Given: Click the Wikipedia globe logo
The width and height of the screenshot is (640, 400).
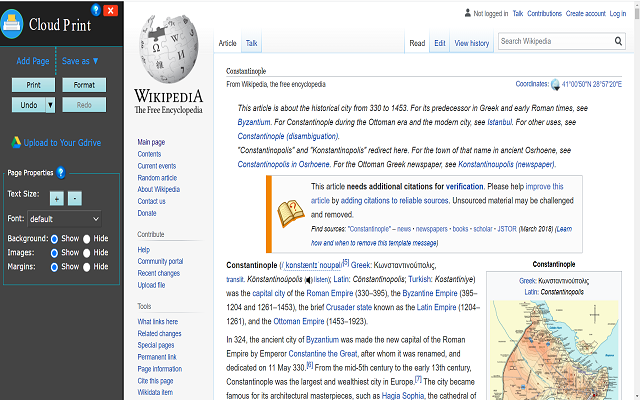Looking at the screenshot, I should click(x=169, y=48).
